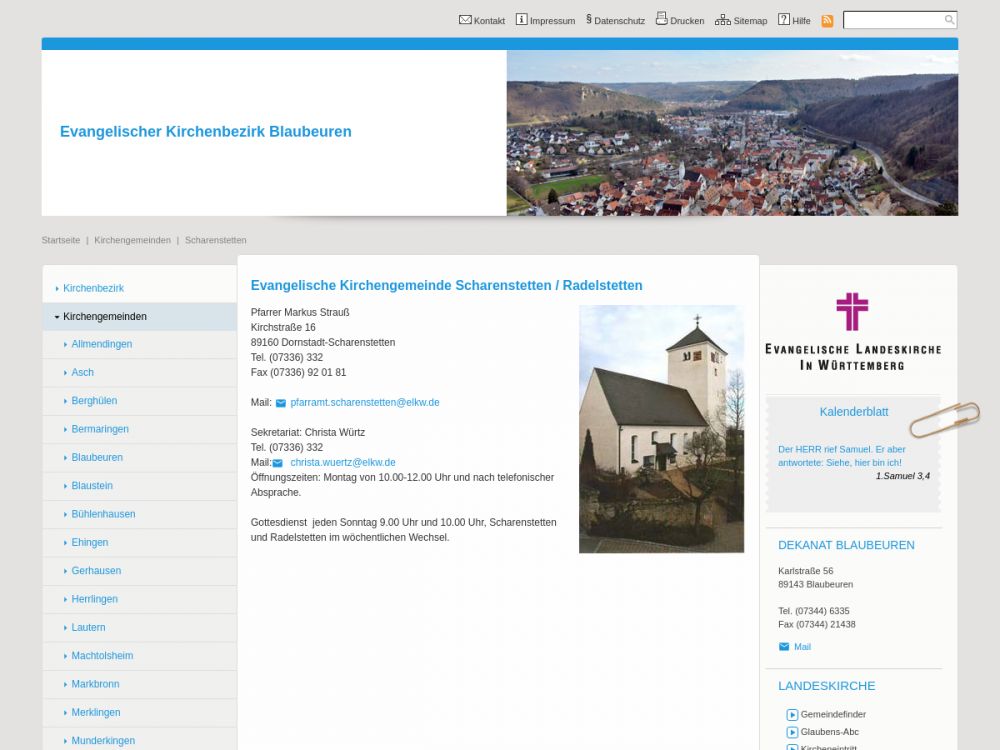This screenshot has width=1000, height=750.
Task: Select Blaubeuren in the sidebar menu
Action: tap(97, 458)
